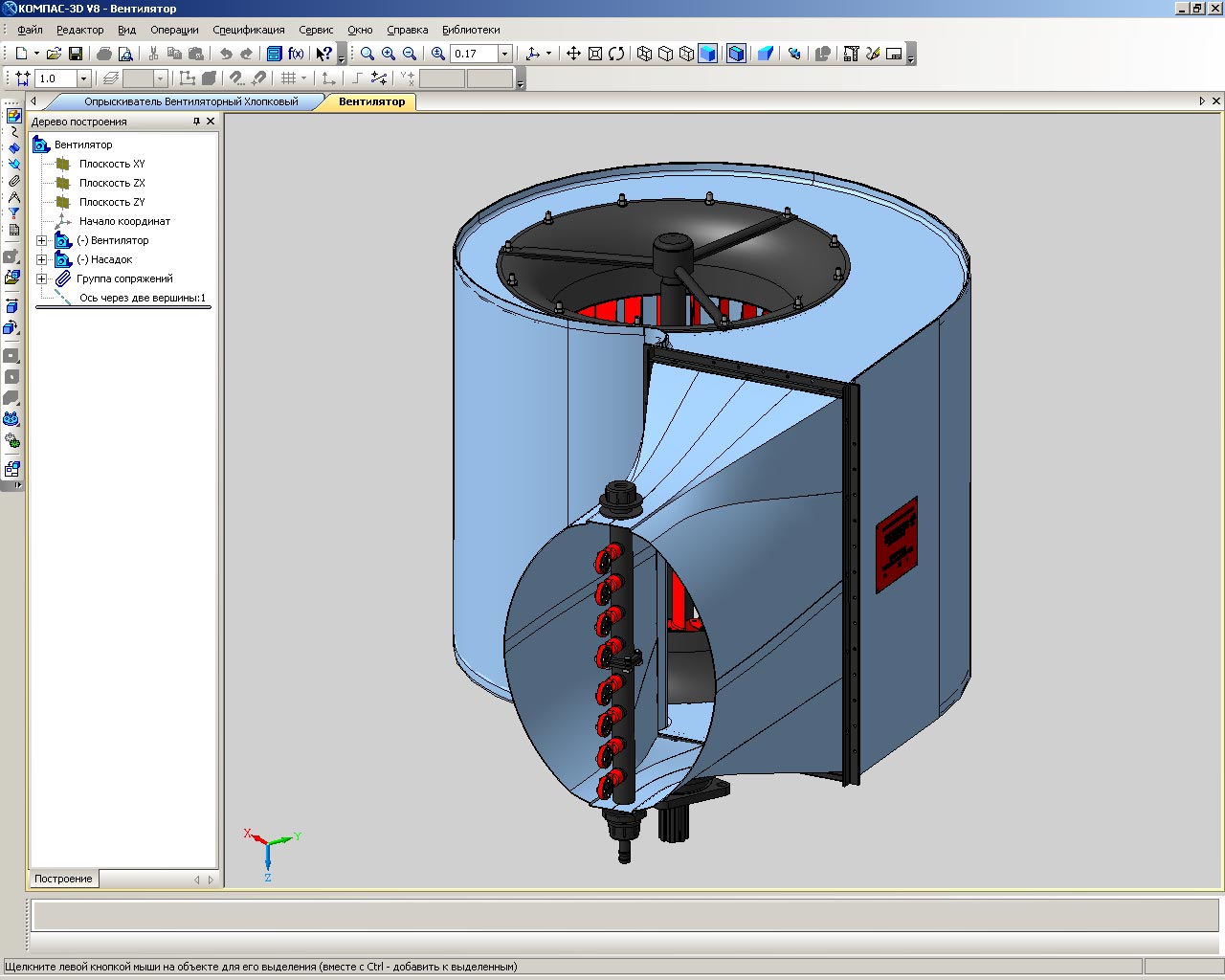Select Плоскость ZX in the tree
The height and width of the screenshot is (980, 1225).
(112, 183)
